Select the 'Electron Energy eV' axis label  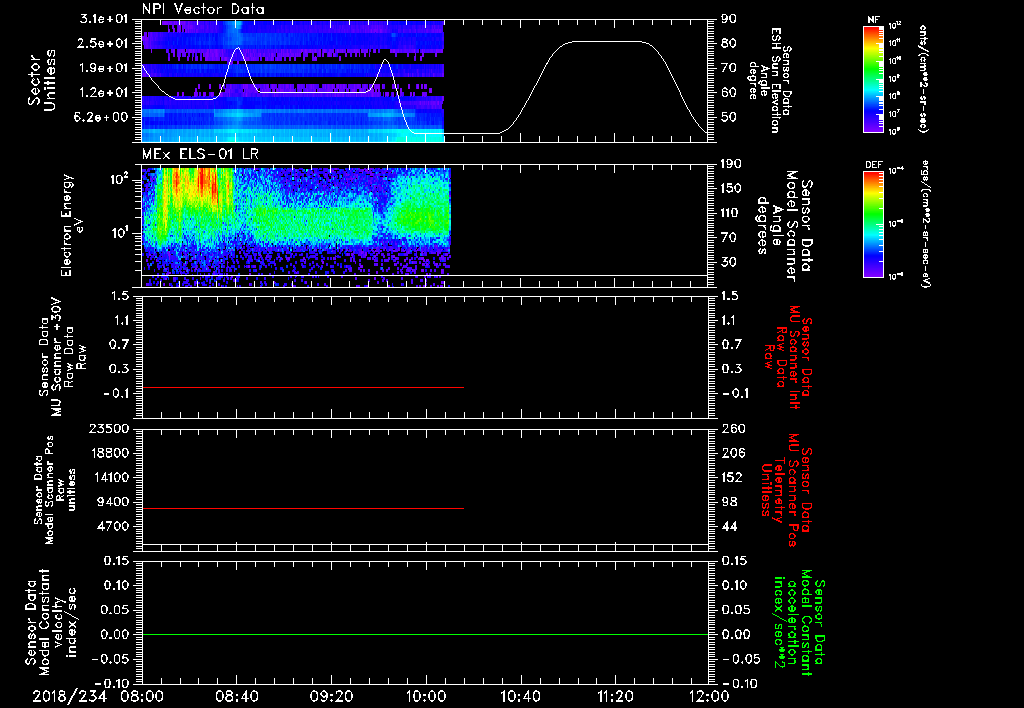point(72,225)
